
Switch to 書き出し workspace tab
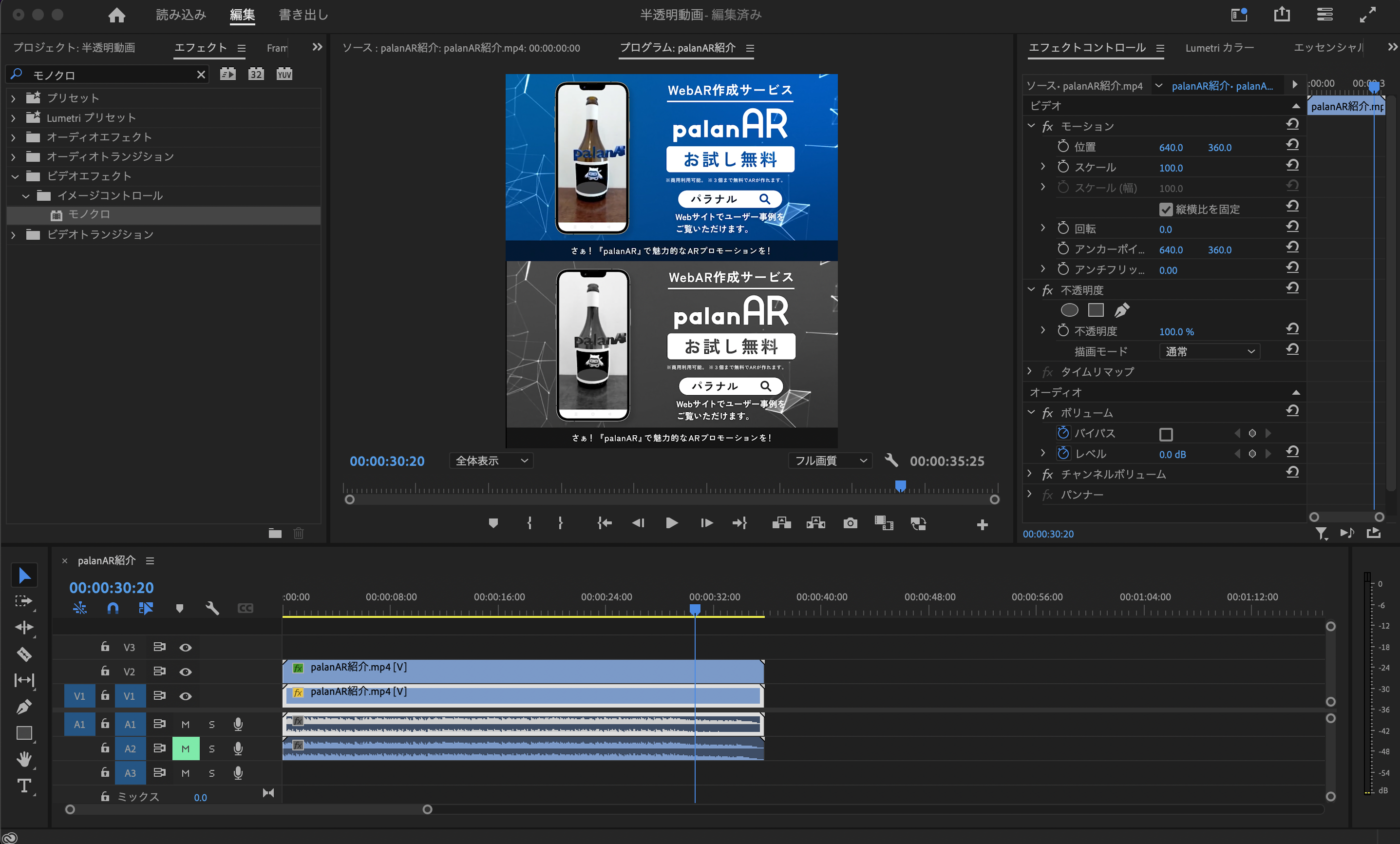click(x=303, y=15)
